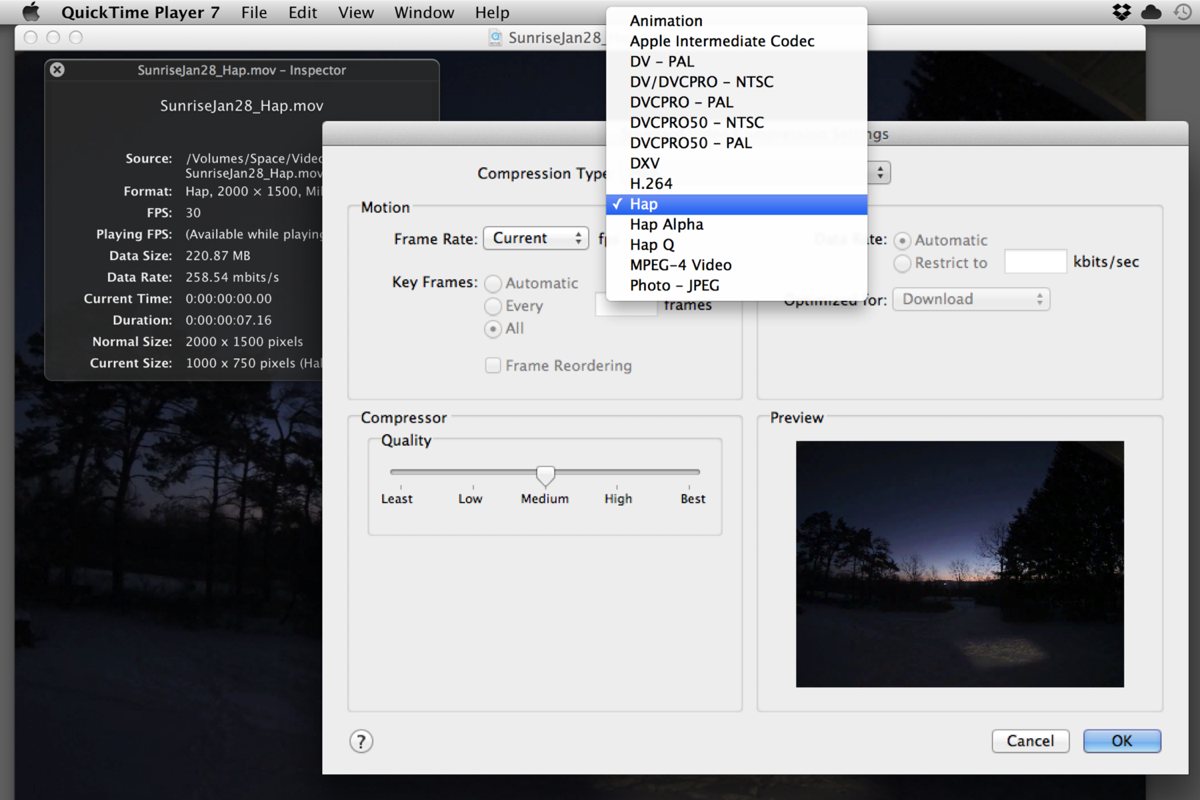The image size is (1200, 800).
Task: Select Hap Alpha from the codec list
Action: [x=666, y=224]
